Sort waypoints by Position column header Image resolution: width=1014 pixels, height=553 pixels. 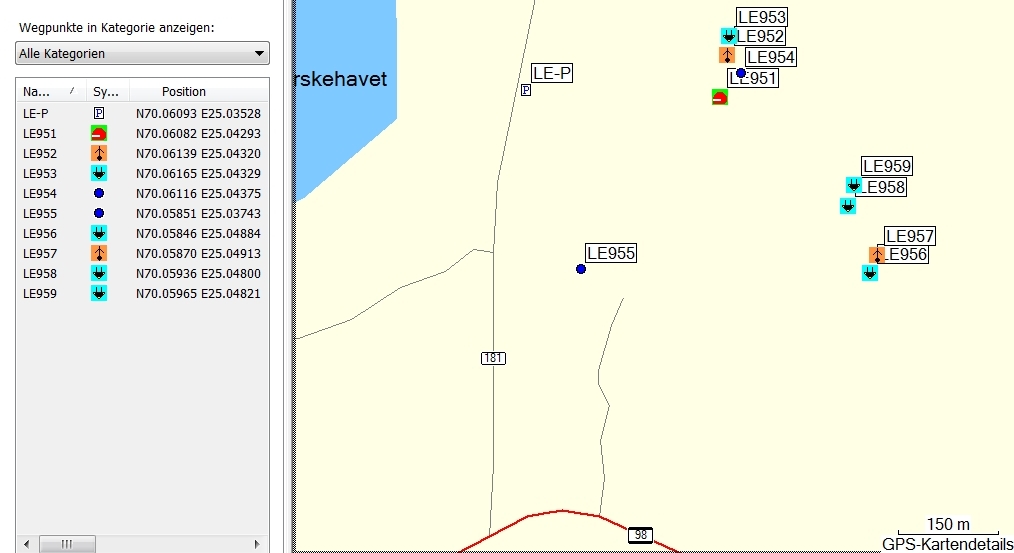(184, 92)
